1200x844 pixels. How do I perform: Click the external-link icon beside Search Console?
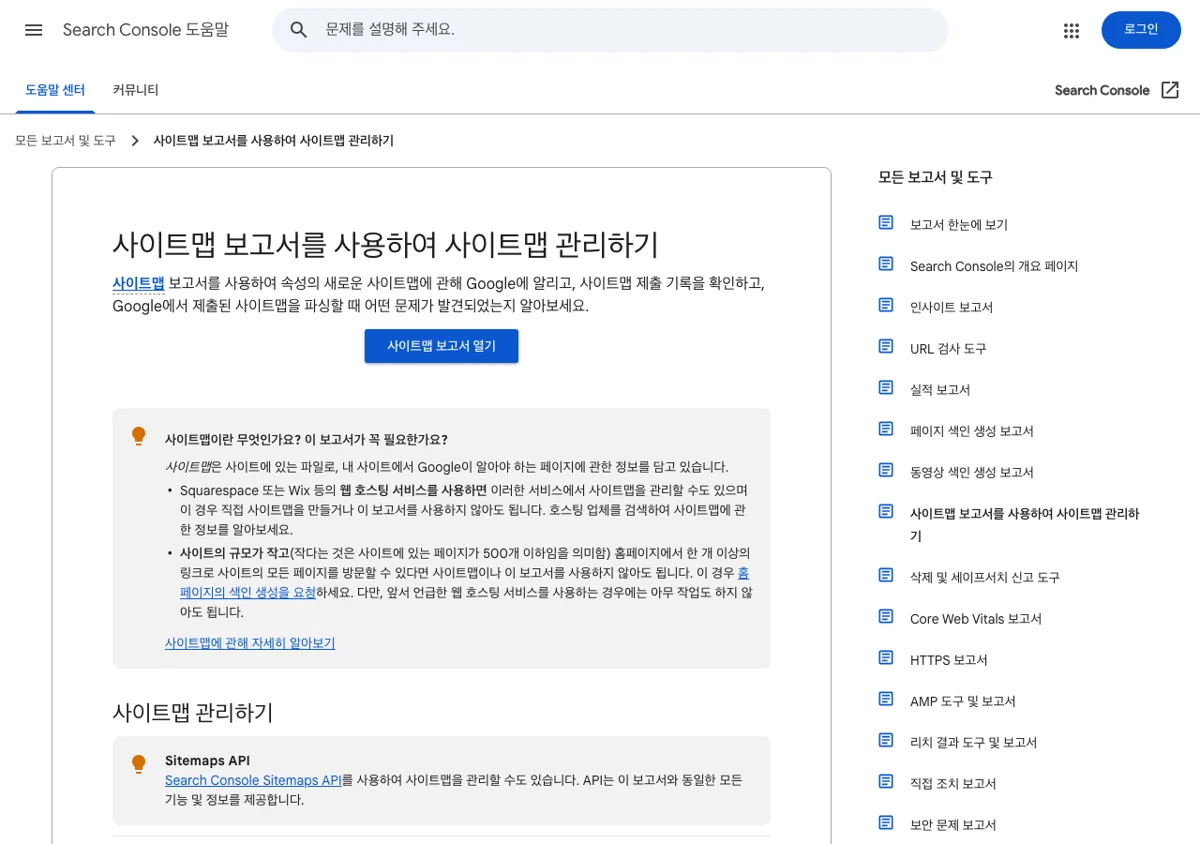click(x=1170, y=90)
